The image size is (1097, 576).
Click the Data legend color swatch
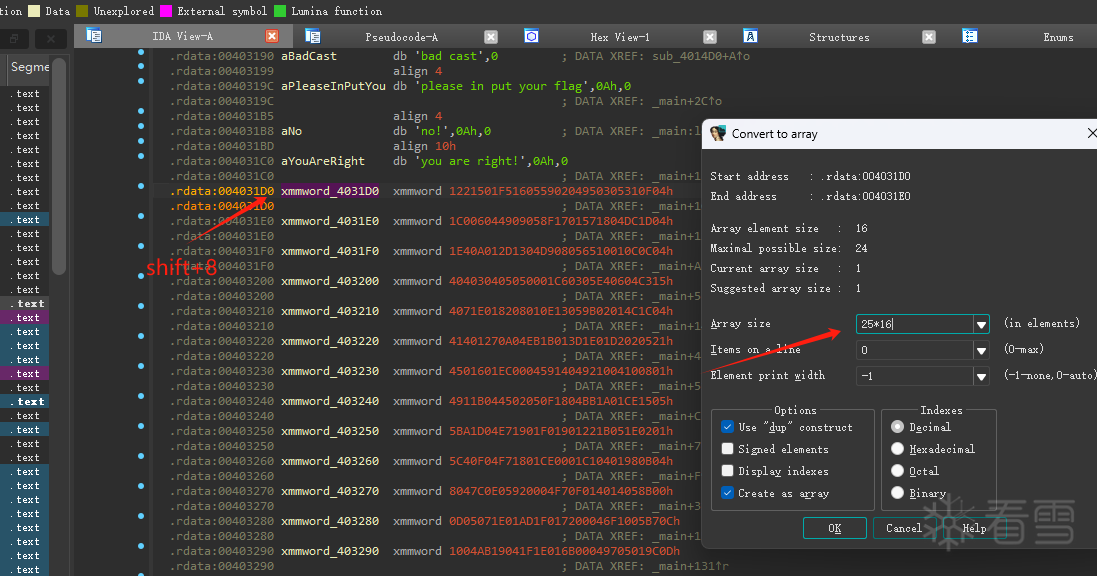34,11
